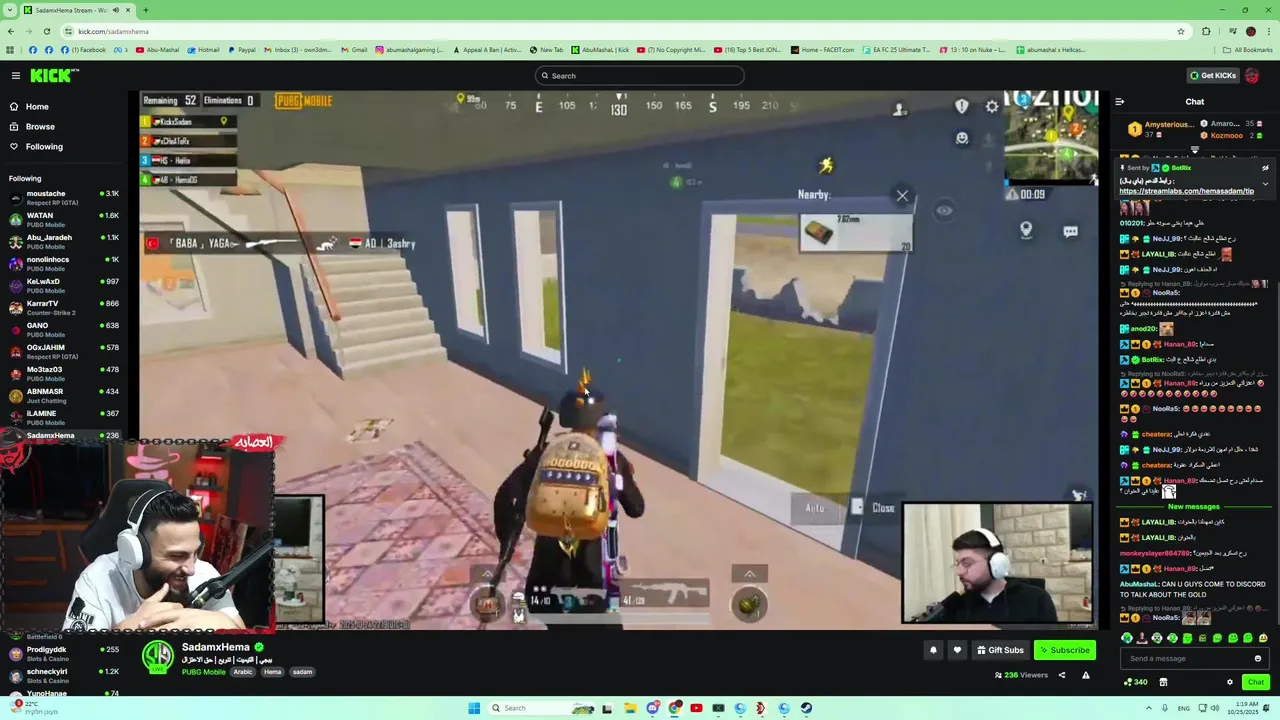Open WATAN channel in Following list
This screenshot has width=1280, height=720.
pyautogui.click(x=64, y=219)
